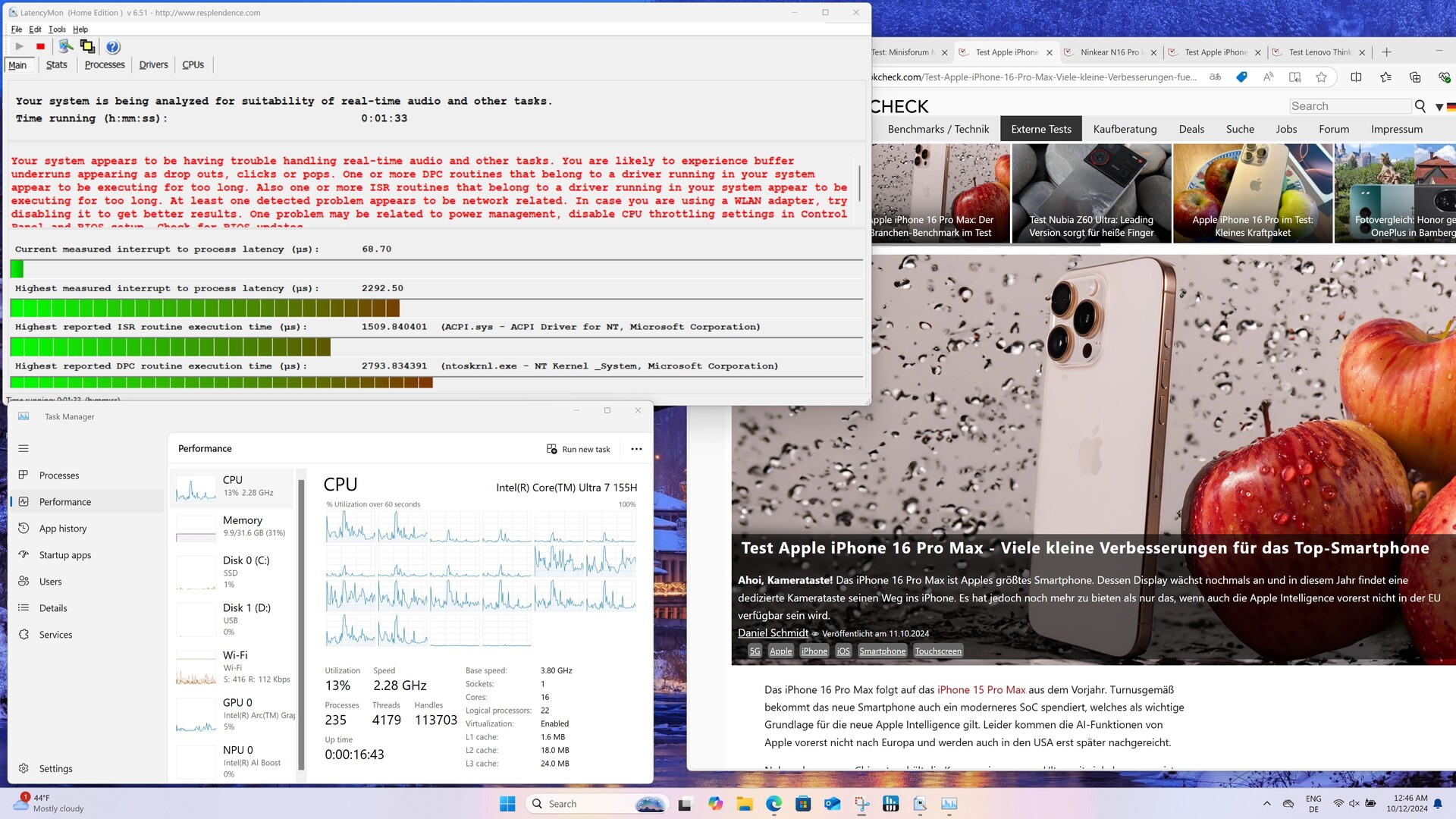
Task: Open App history in Task Manager
Action: (62, 529)
